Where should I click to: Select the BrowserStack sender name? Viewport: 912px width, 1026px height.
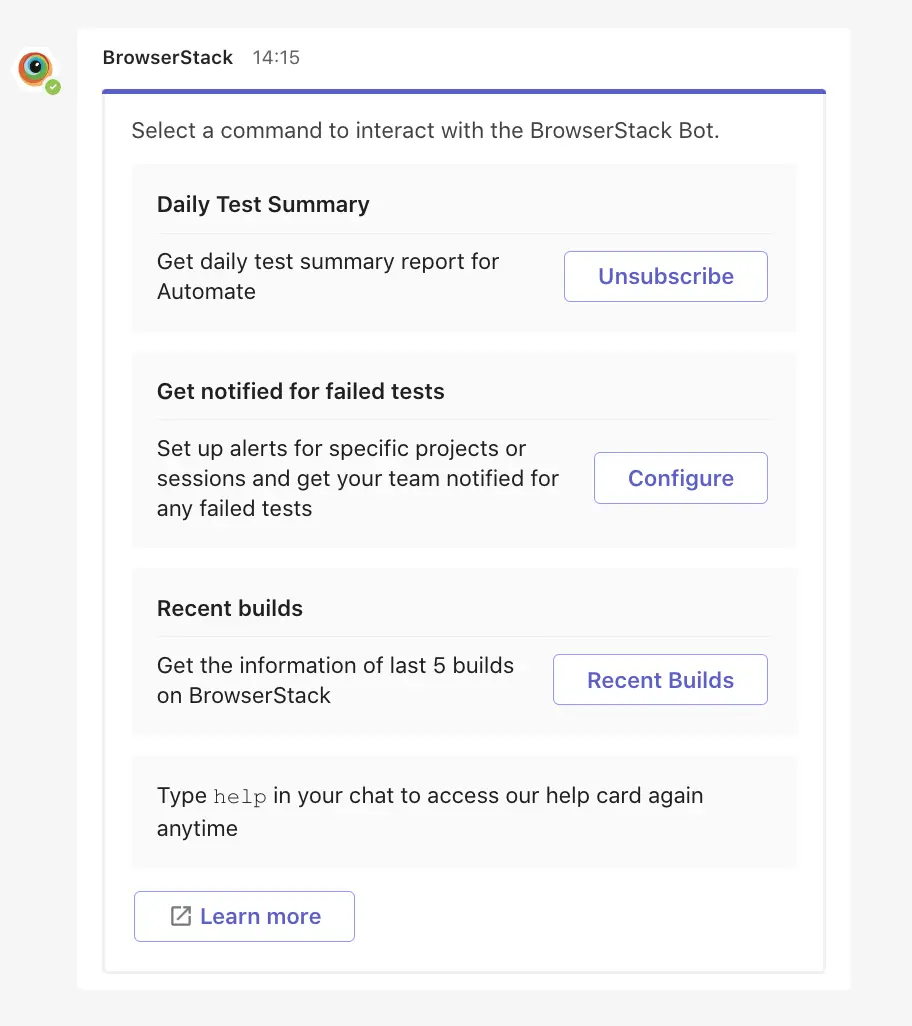point(168,58)
